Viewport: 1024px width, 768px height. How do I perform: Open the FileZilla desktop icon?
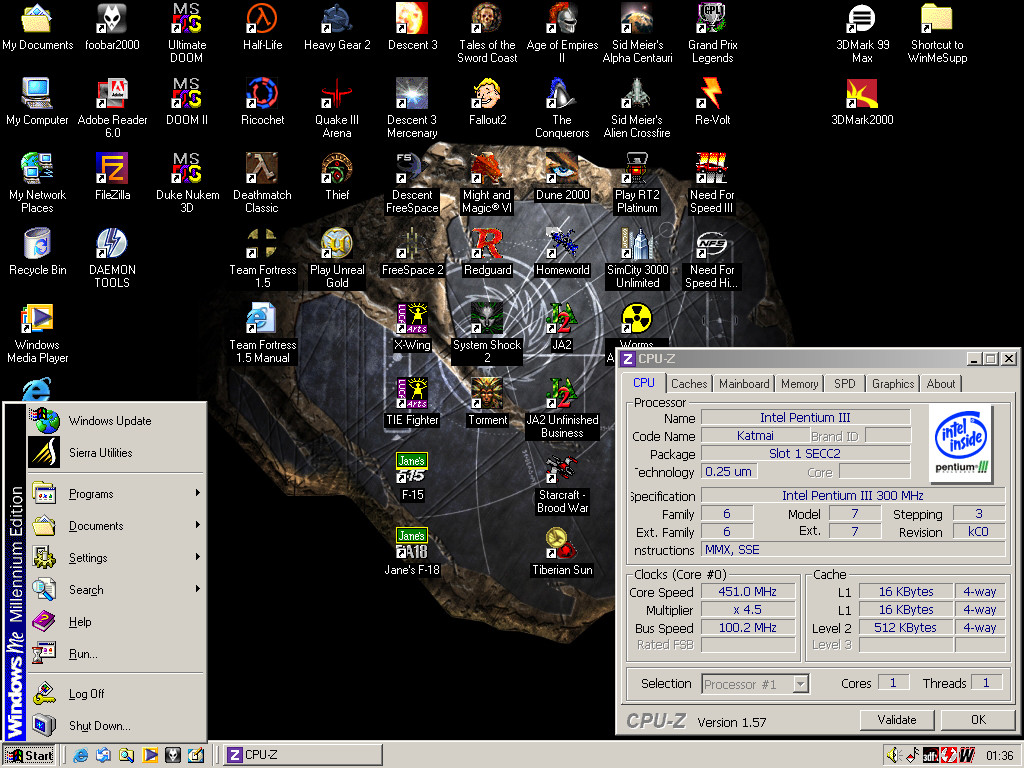coord(112,170)
